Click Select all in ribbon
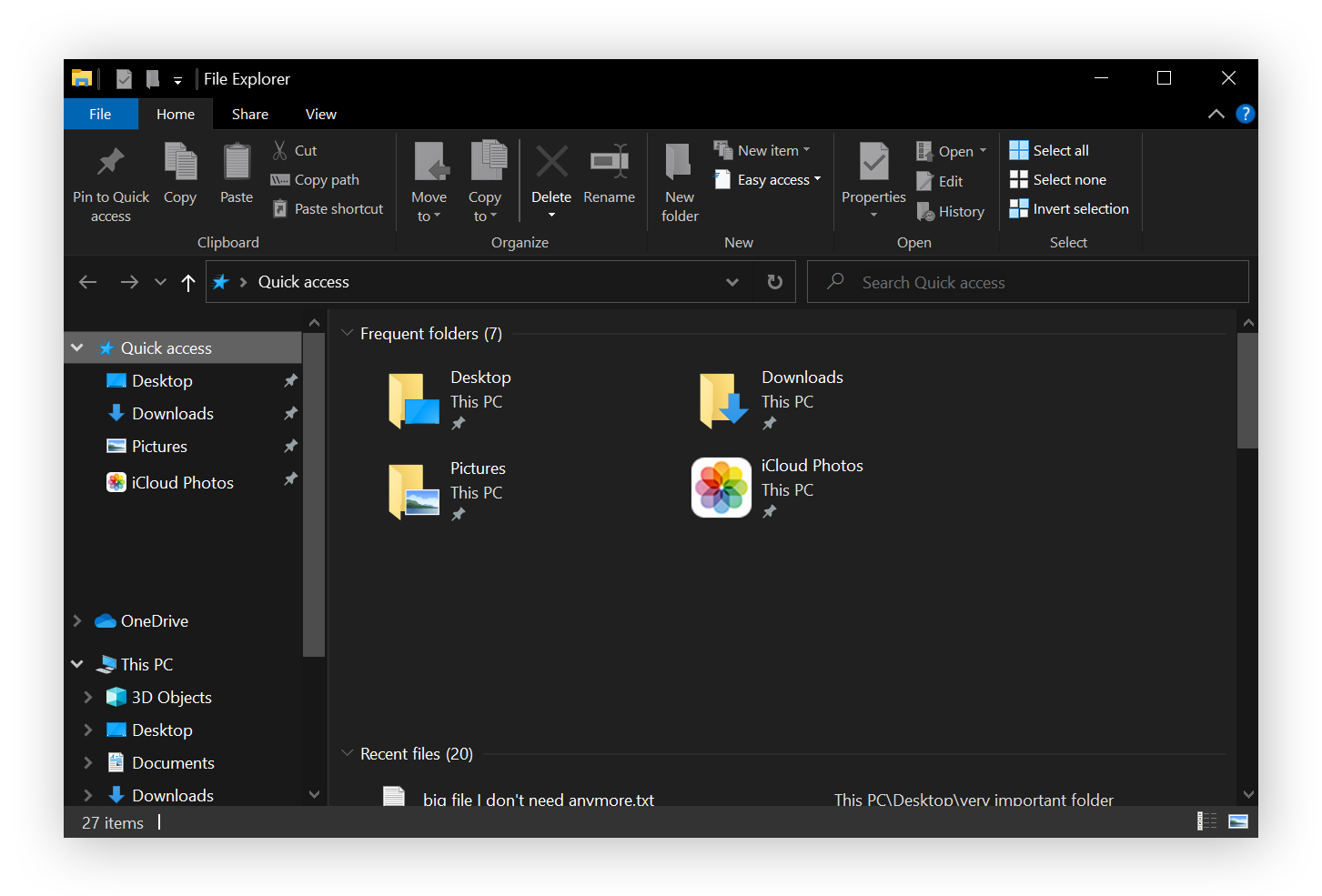This screenshot has height=896, width=1322. pyautogui.click(x=1049, y=150)
